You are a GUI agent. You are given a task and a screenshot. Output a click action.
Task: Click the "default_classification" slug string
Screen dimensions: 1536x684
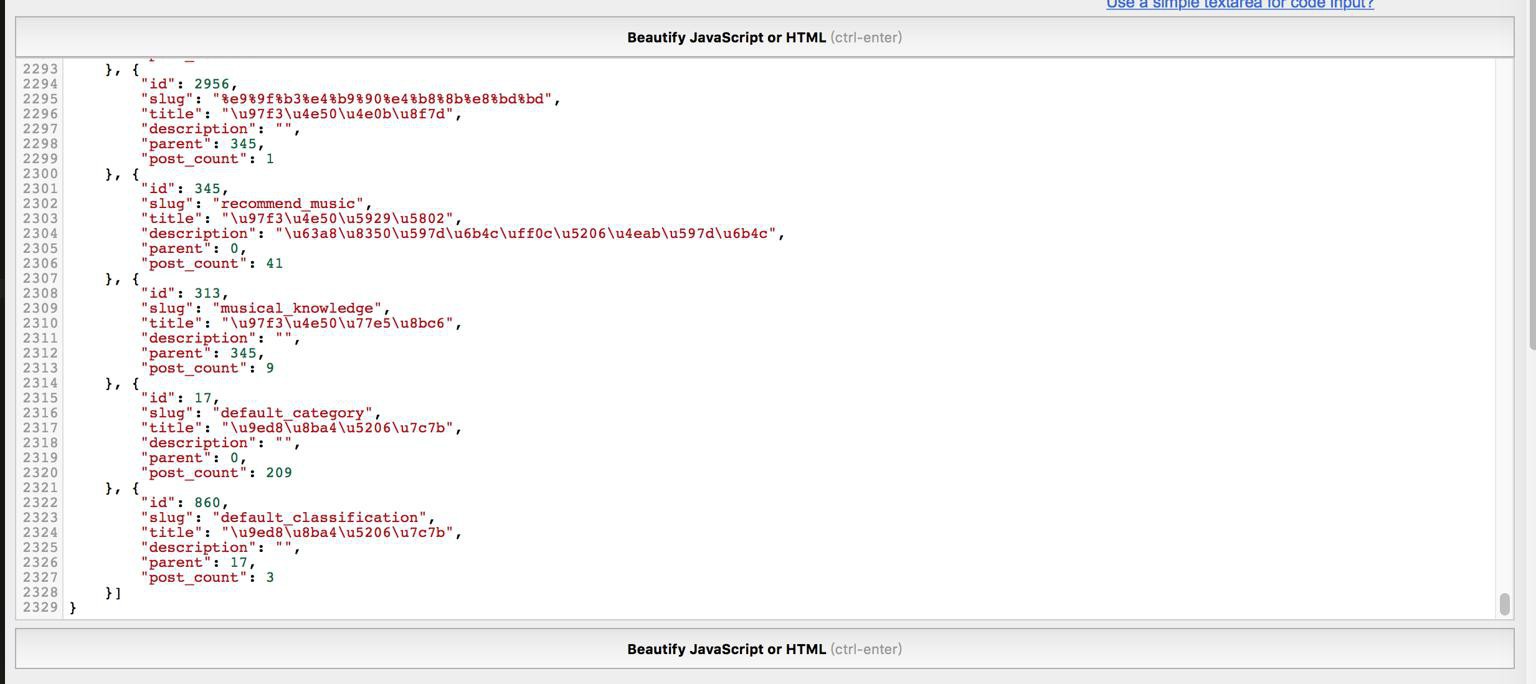tap(323, 518)
